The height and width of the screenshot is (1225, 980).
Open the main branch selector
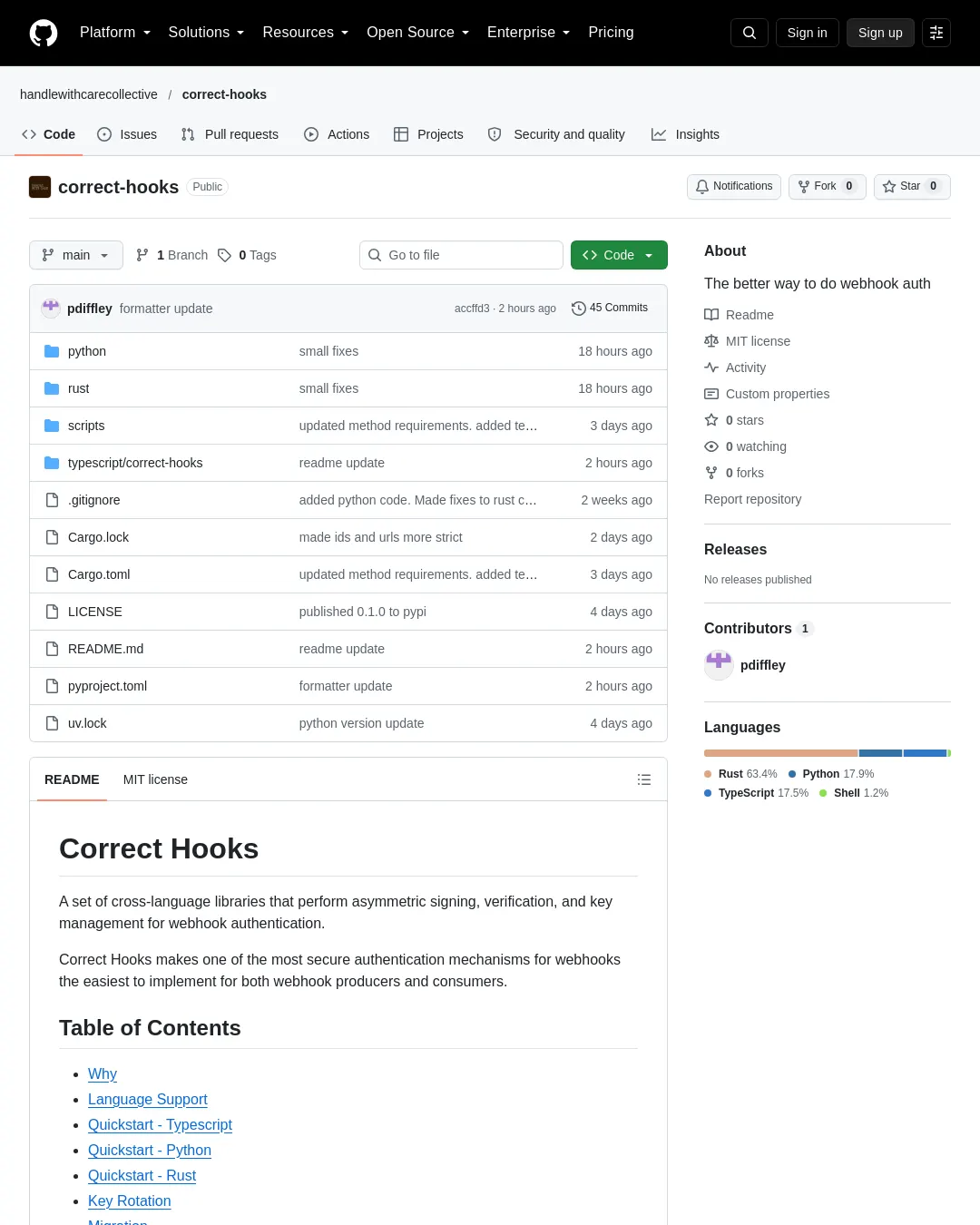click(x=76, y=255)
